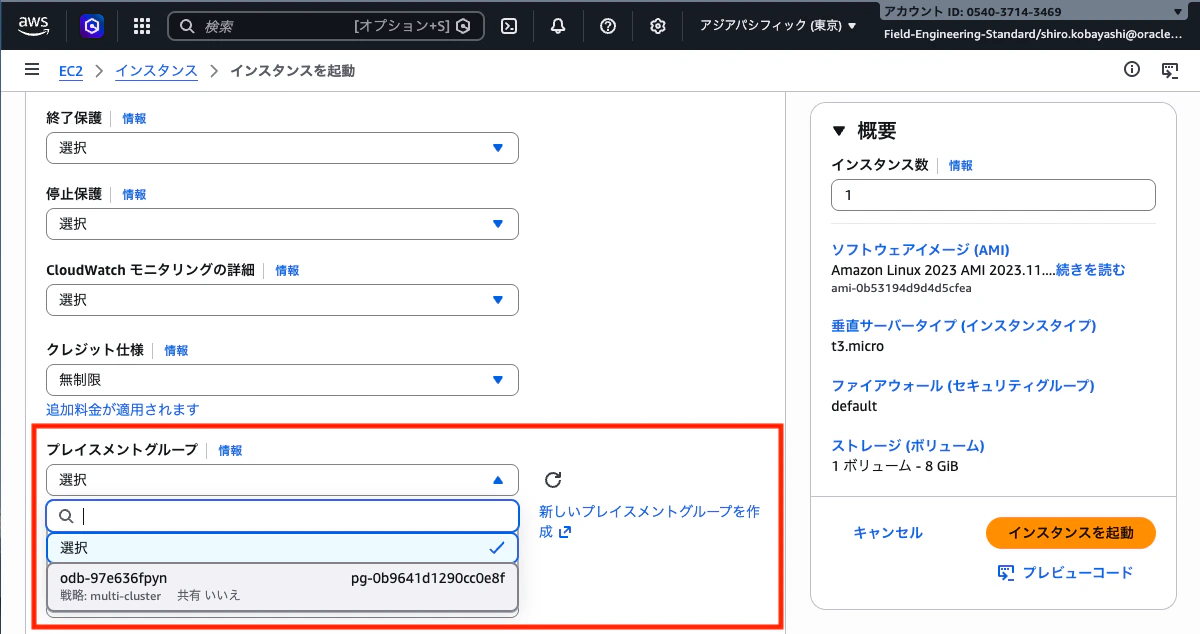Select placement group odb-97e636fpyn
Image resolution: width=1200 pixels, height=634 pixels.
pyautogui.click(x=282, y=586)
